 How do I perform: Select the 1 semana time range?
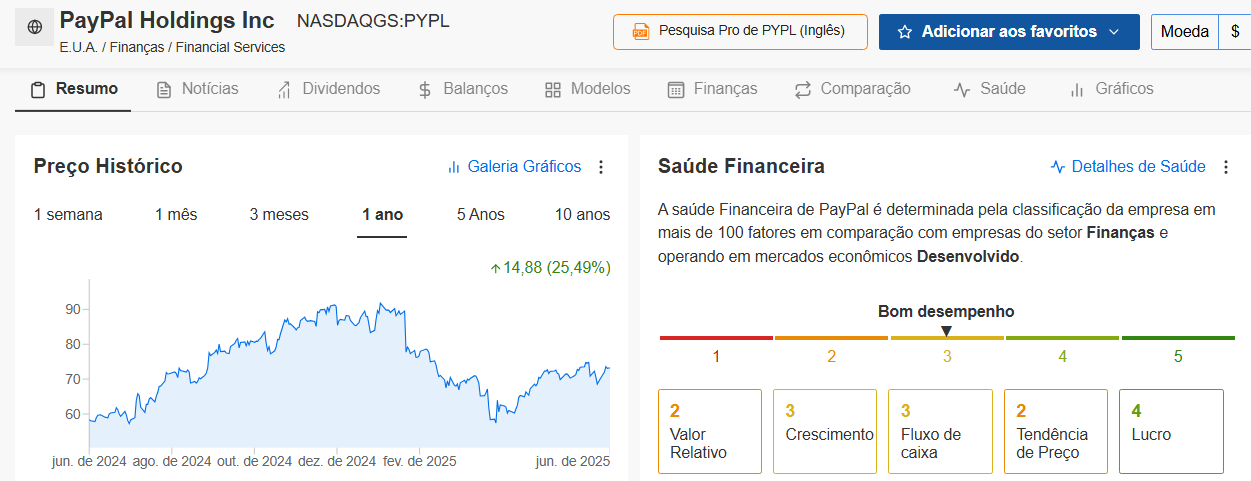tap(68, 215)
